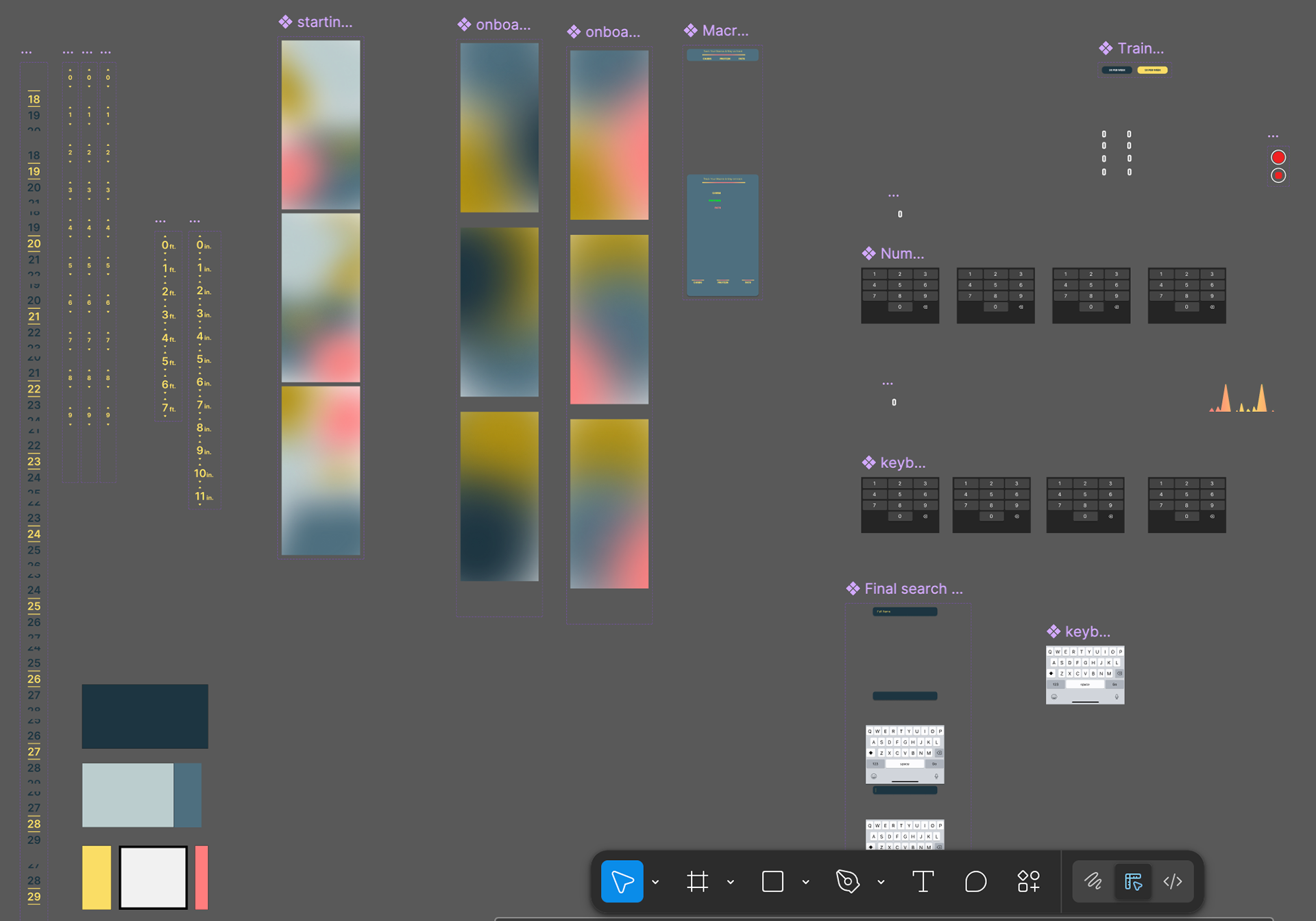Viewport: 1316px width, 921px height.
Task: Click the dark navy color rectangle
Action: tap(145, 716)
